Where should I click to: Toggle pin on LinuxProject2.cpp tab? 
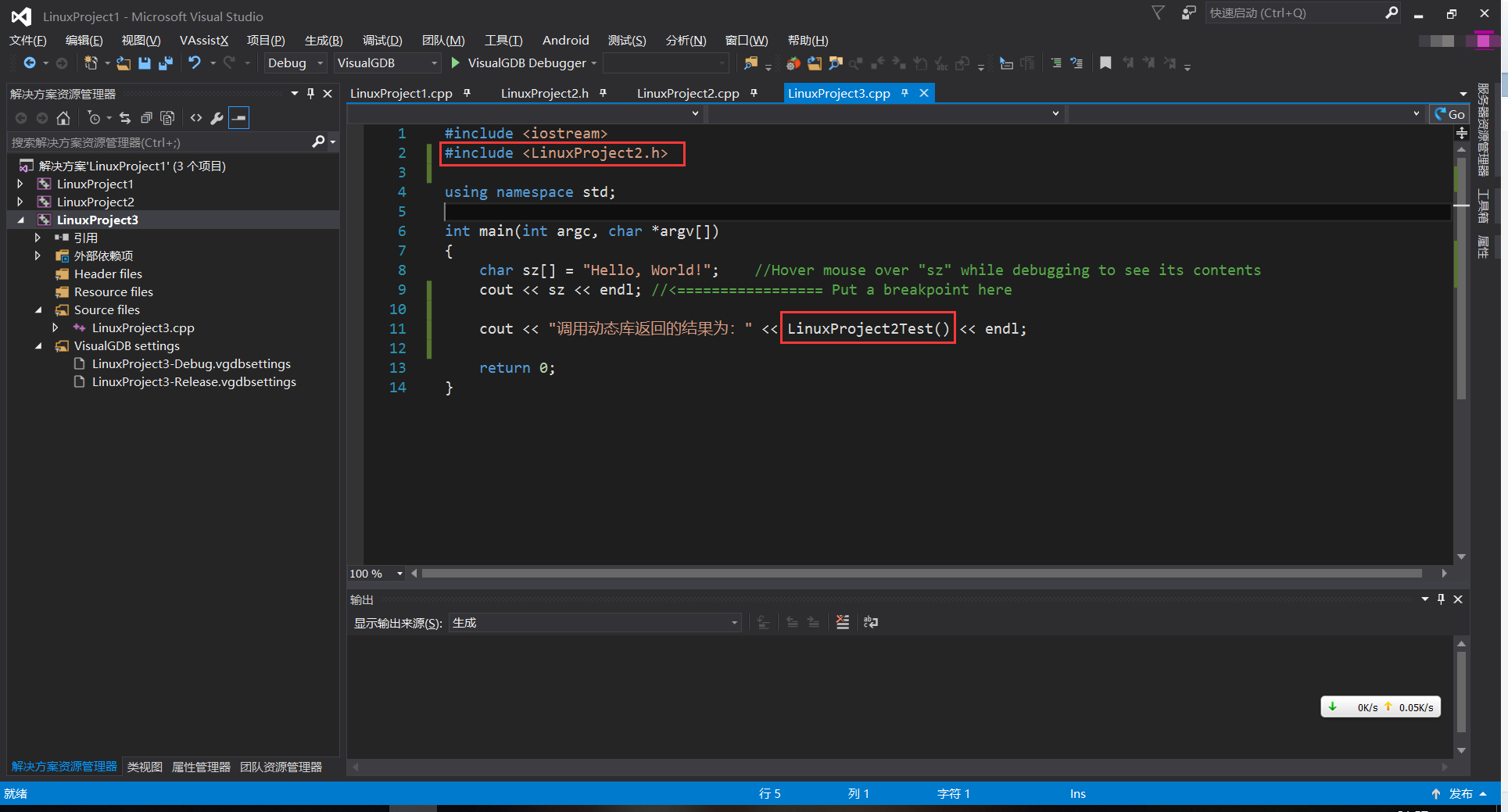pyautogui.click(x=754, y=93)
